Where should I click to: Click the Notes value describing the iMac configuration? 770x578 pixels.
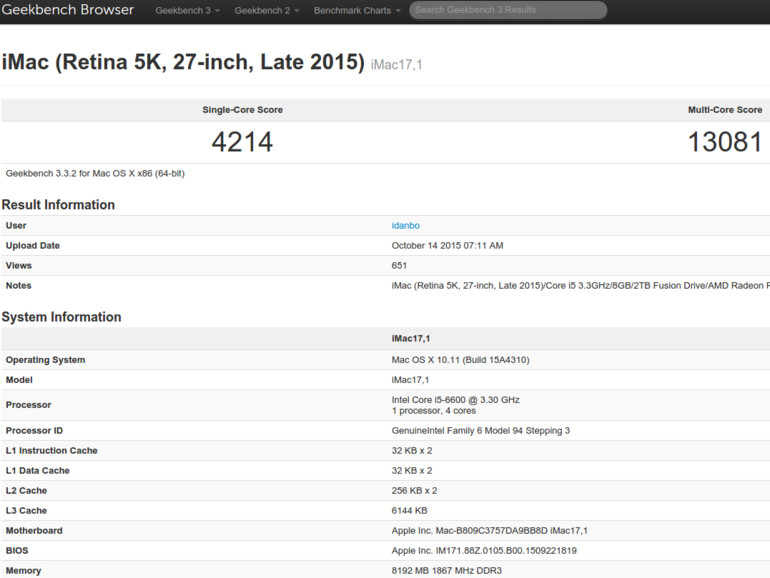point(580,286)
